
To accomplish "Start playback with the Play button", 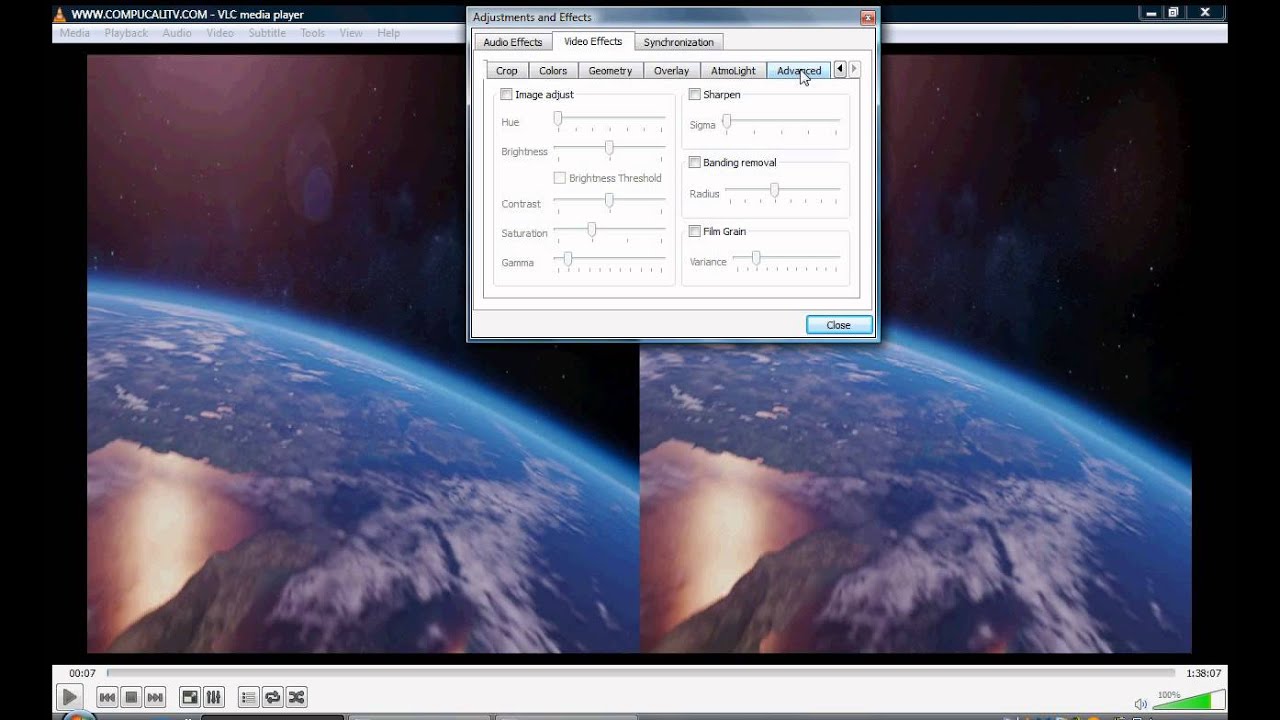I will (x=69, y=697).
